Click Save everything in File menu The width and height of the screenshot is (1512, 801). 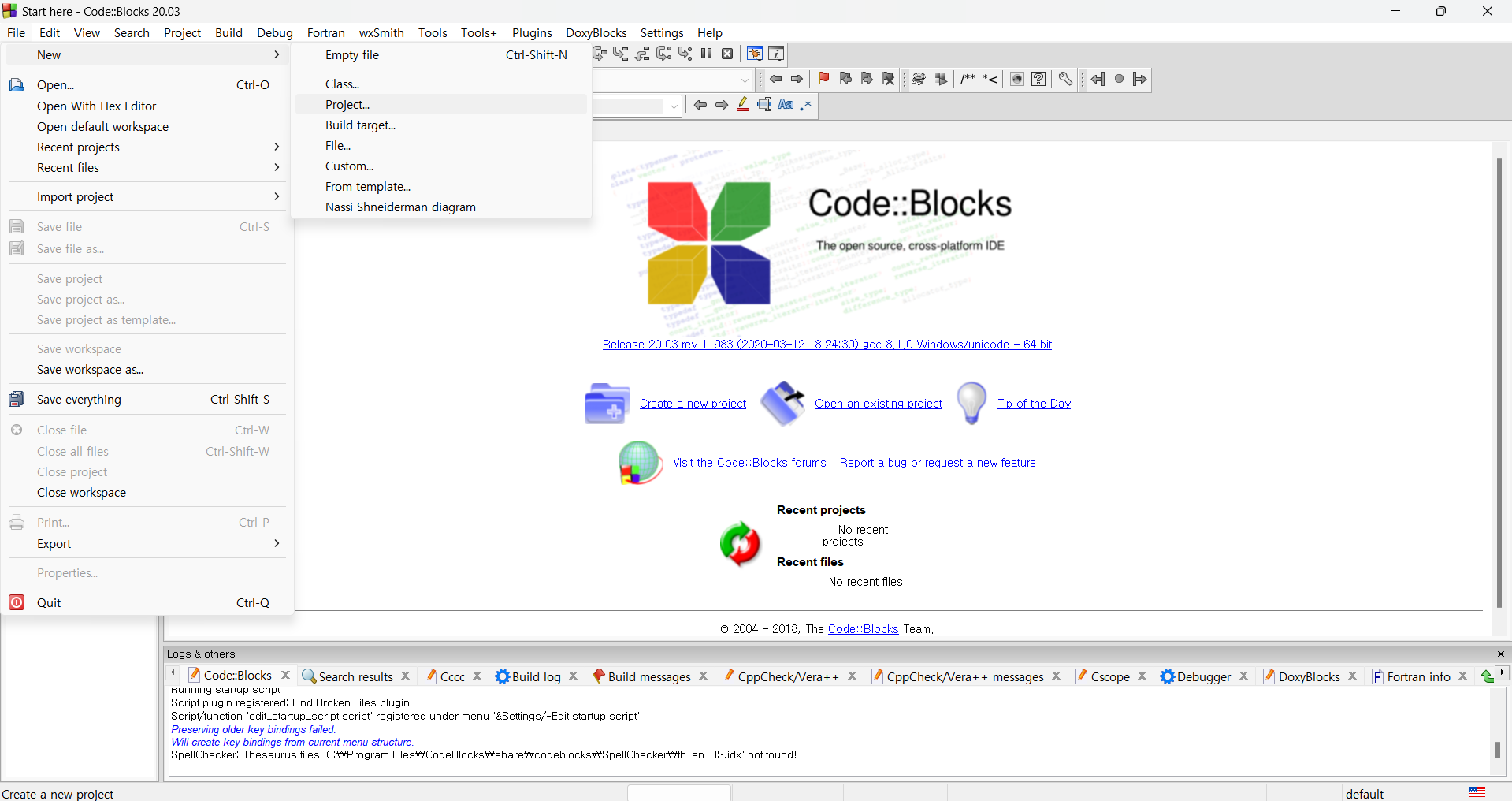click(x=147, y=399)
